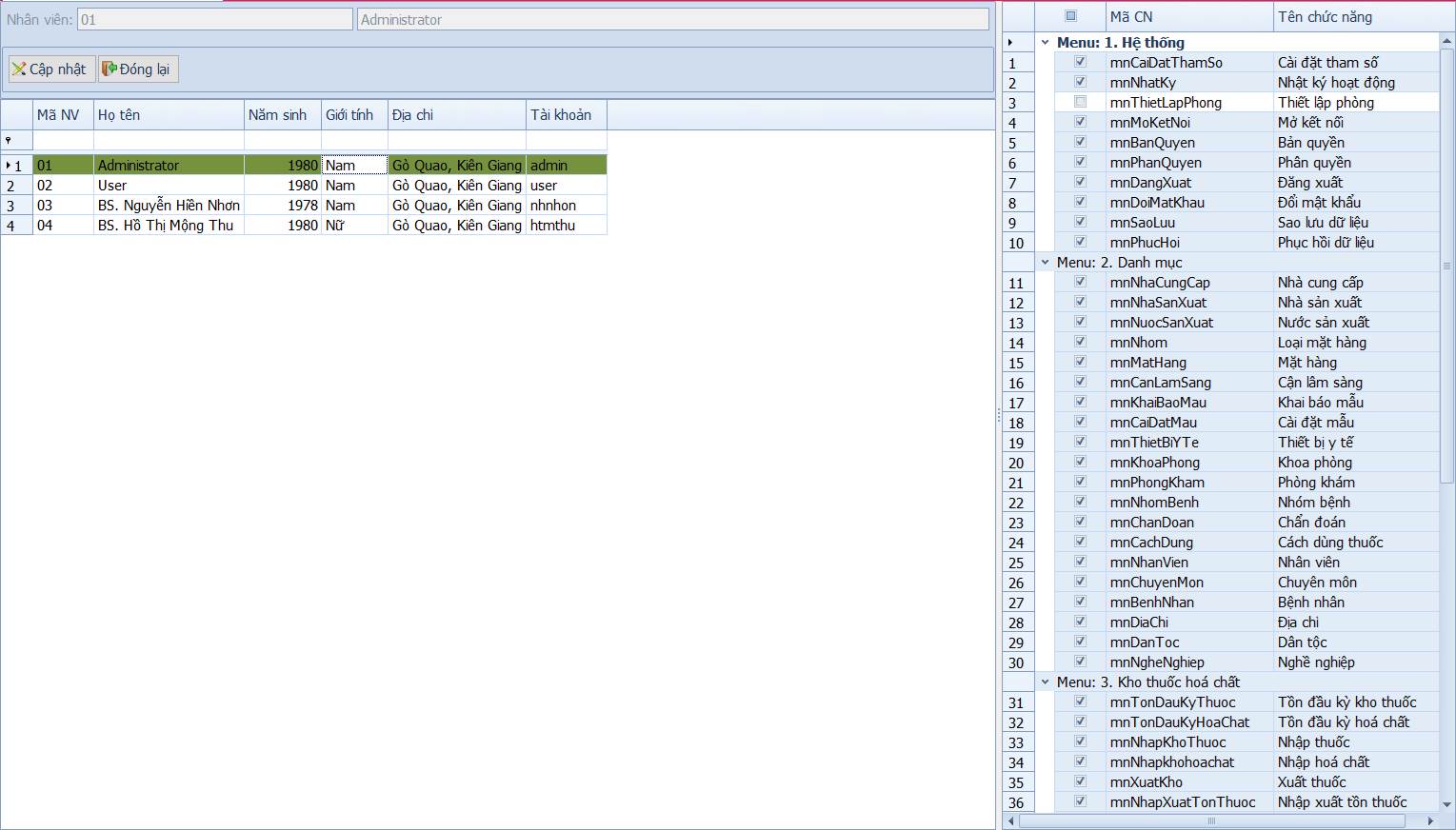Click the Tài khoản column header
This screenshot has height=830, width=1456.
coord(567,114)
